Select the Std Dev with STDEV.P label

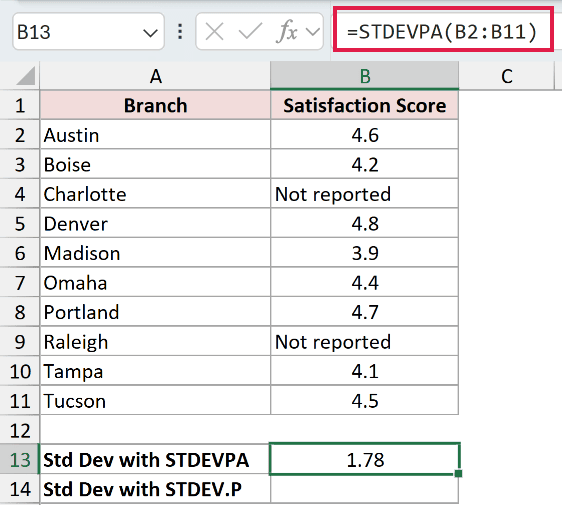pyautogui.click(x=155, y=489)
